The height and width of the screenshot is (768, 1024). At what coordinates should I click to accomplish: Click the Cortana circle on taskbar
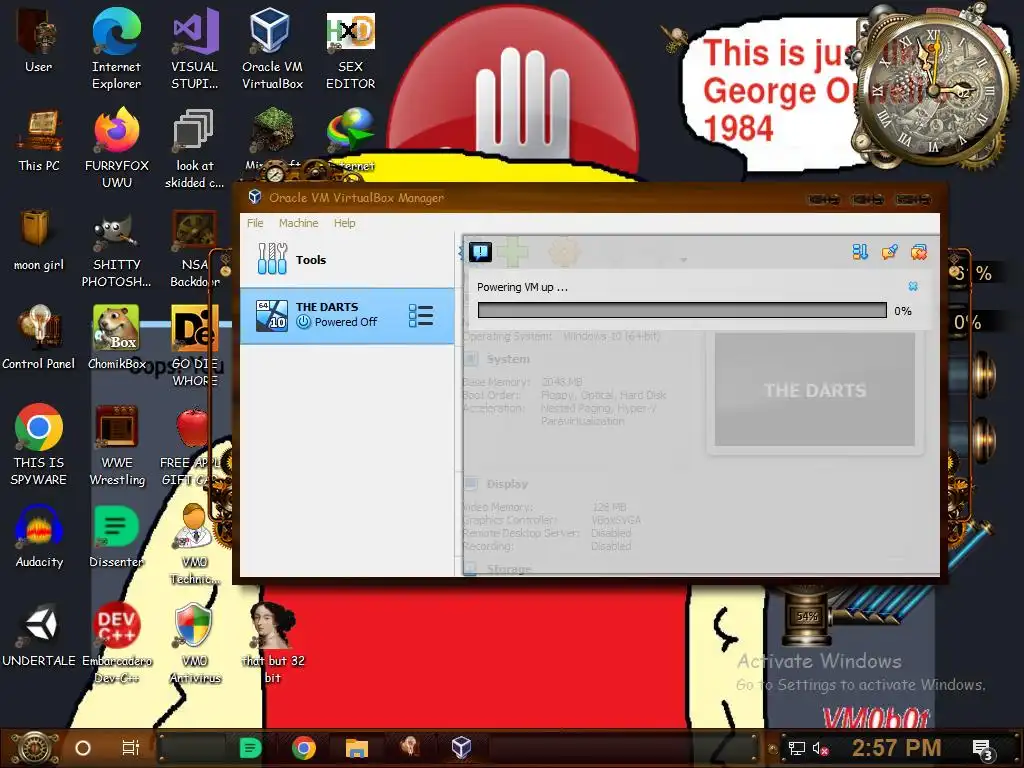[83, 748]
